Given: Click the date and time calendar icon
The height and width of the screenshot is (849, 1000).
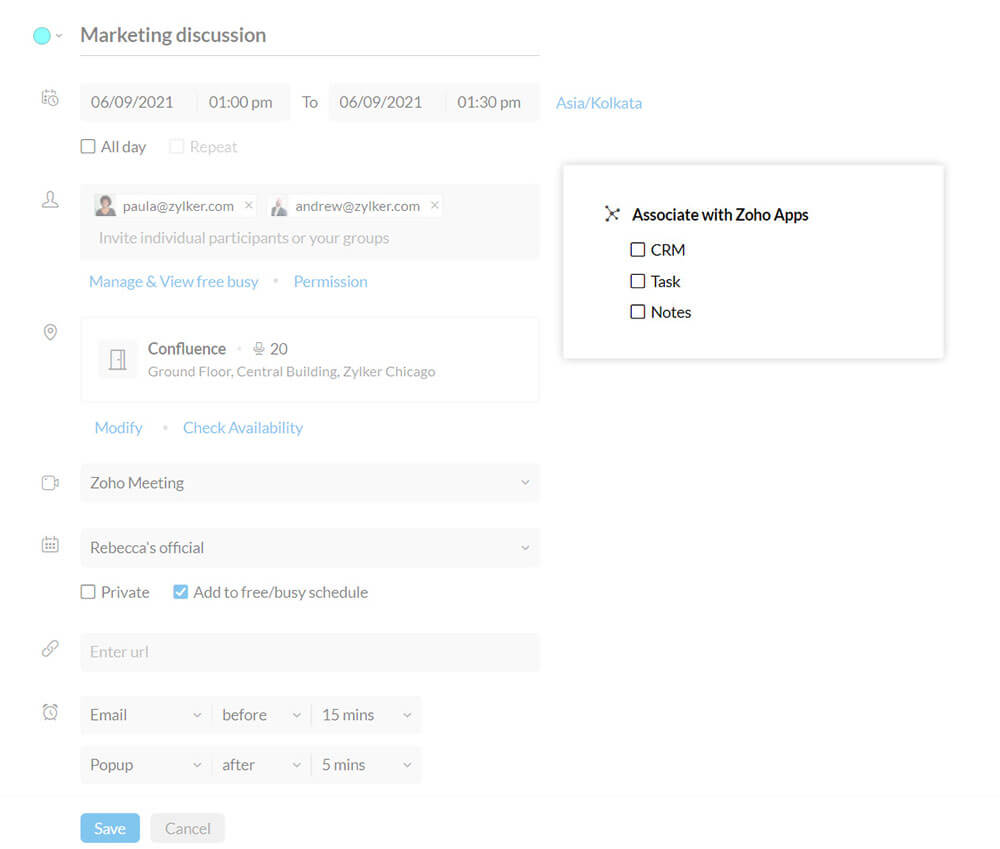Looking at the screenshot, I should 49,98.
